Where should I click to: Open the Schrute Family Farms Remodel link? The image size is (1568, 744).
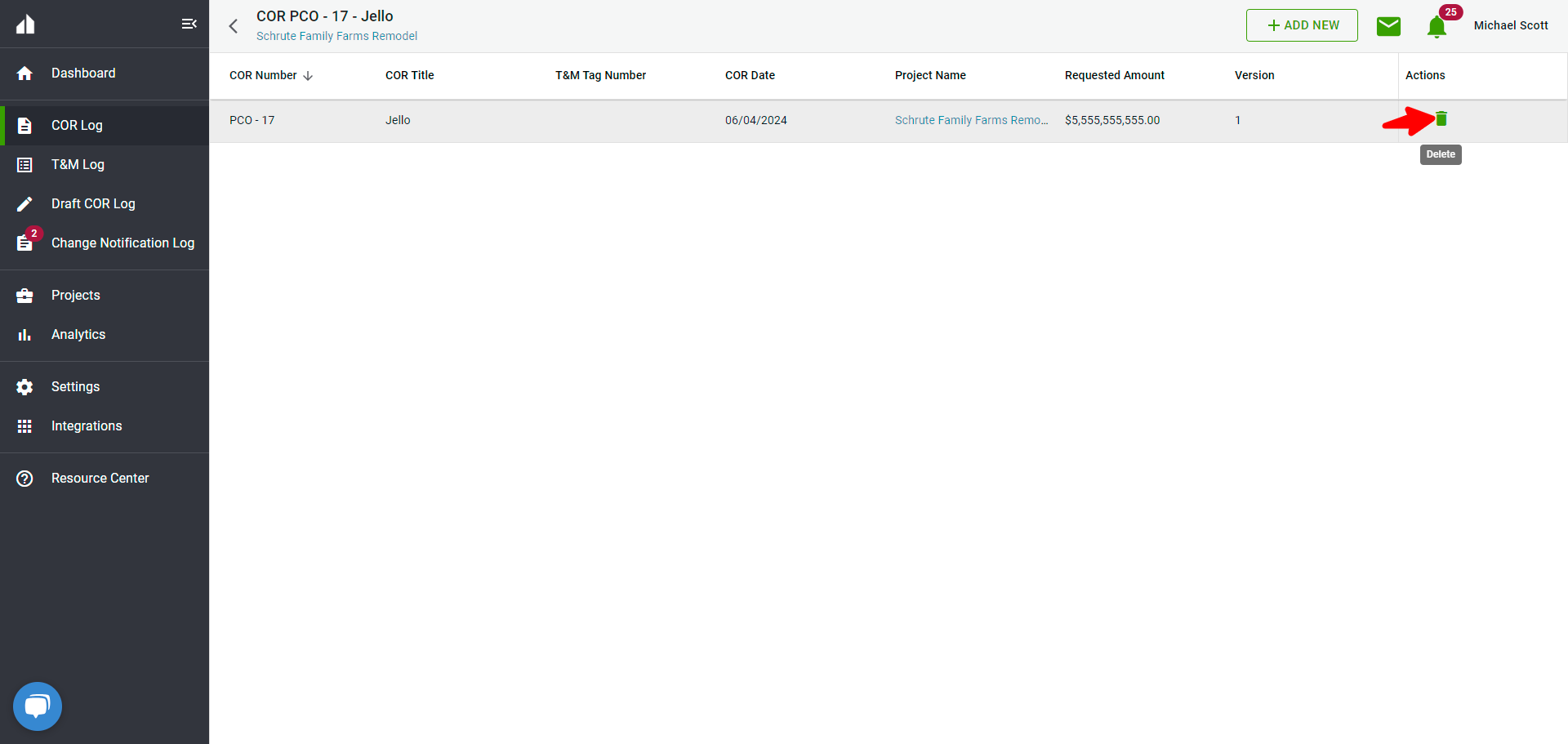971,120
